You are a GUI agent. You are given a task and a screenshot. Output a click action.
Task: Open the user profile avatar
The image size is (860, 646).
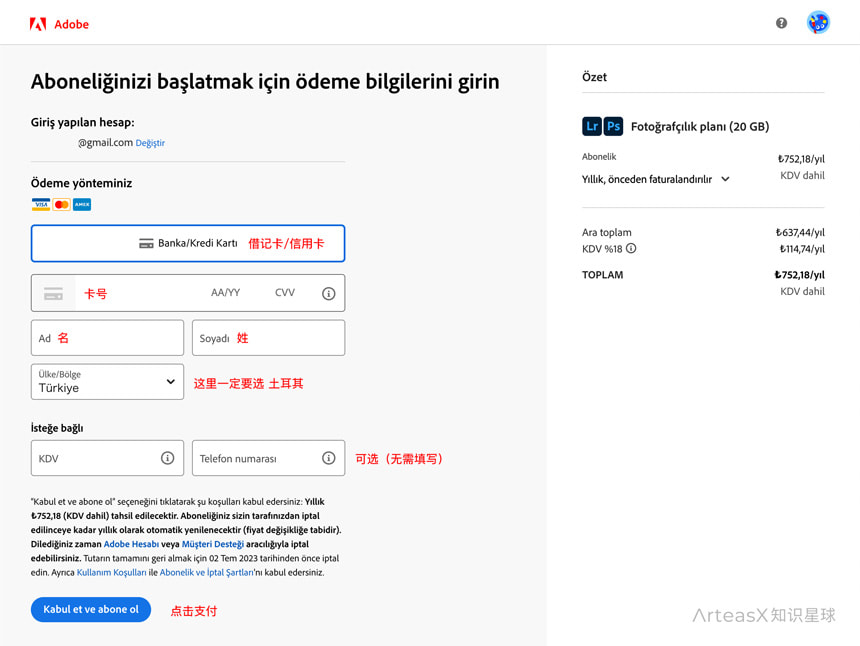[818, 23]
